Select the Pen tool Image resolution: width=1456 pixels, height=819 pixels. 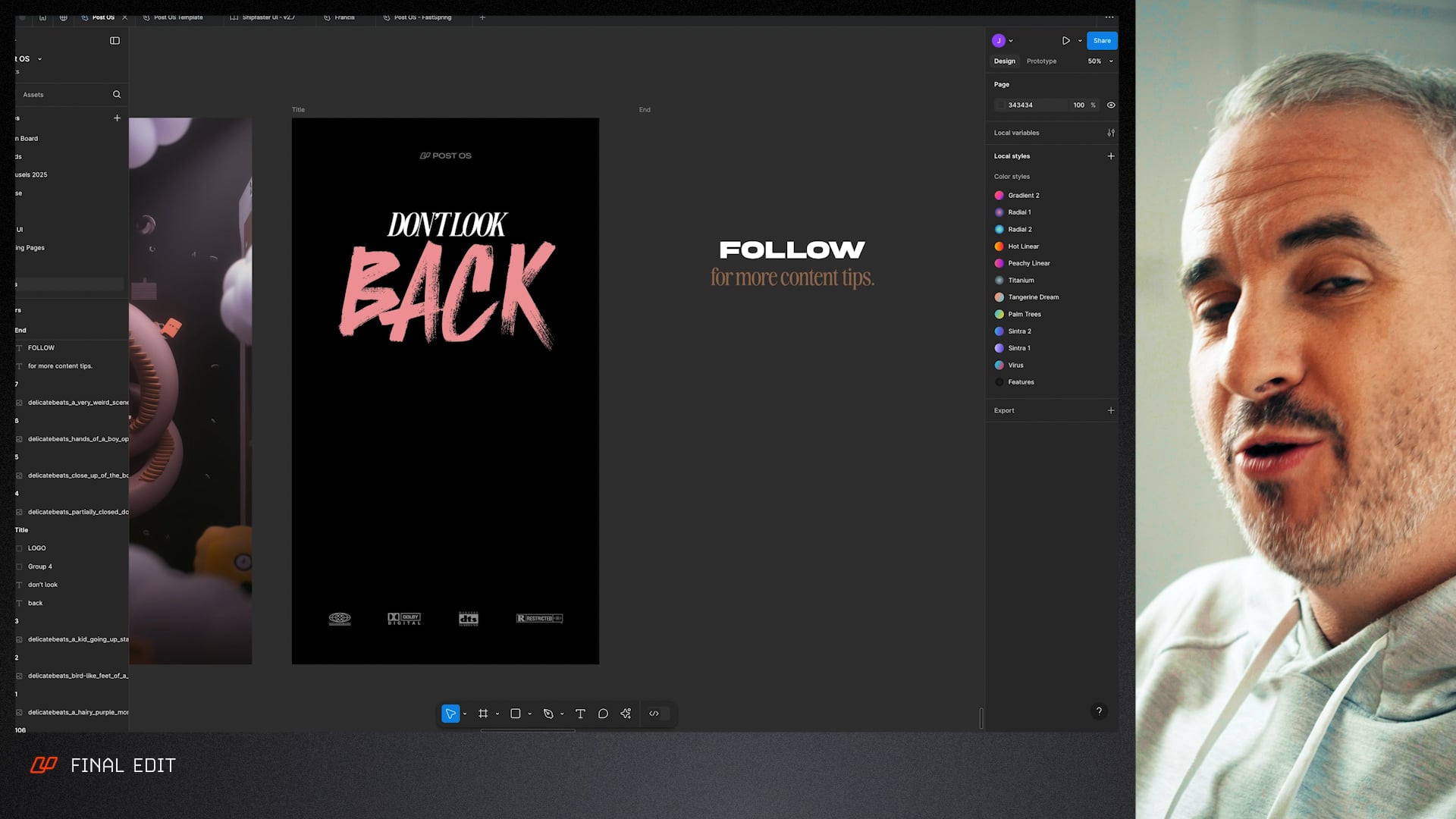point(550,713)
